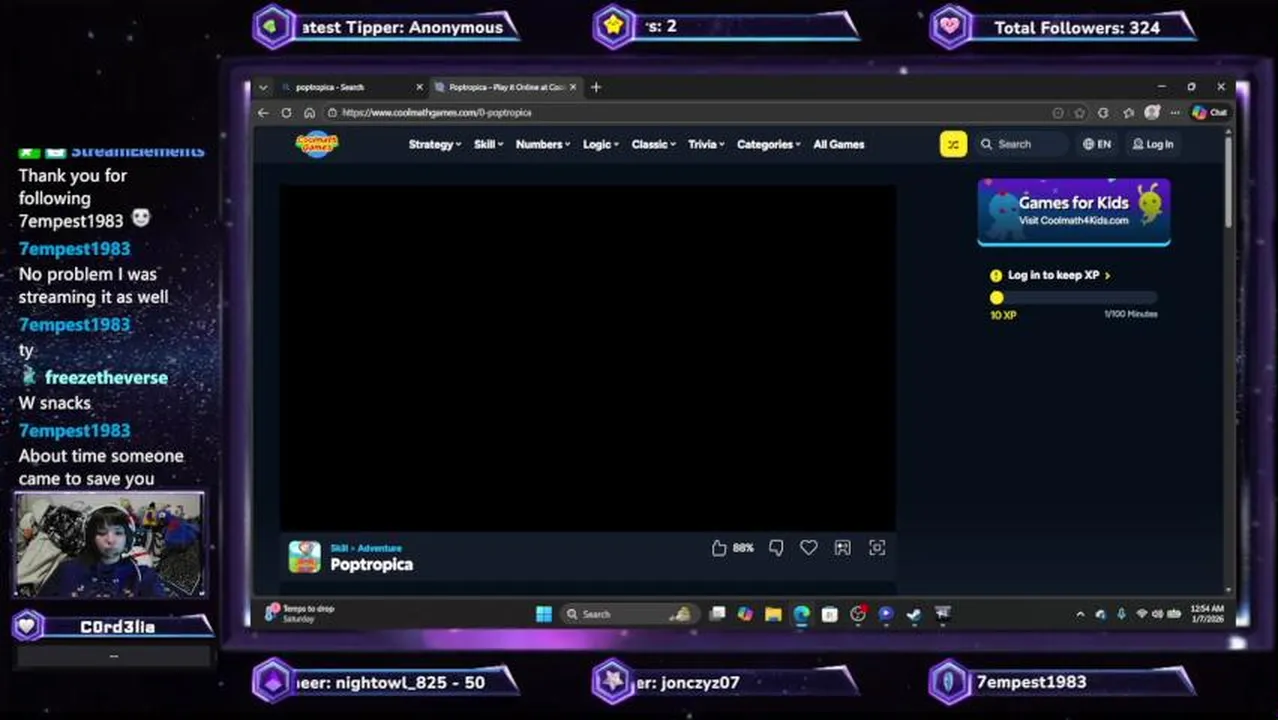Image resolution: width=1278 pixels, height=720 pixels.
Task: Open the EN language selector
Action: pyautogui.click(x=1097, y=144)
